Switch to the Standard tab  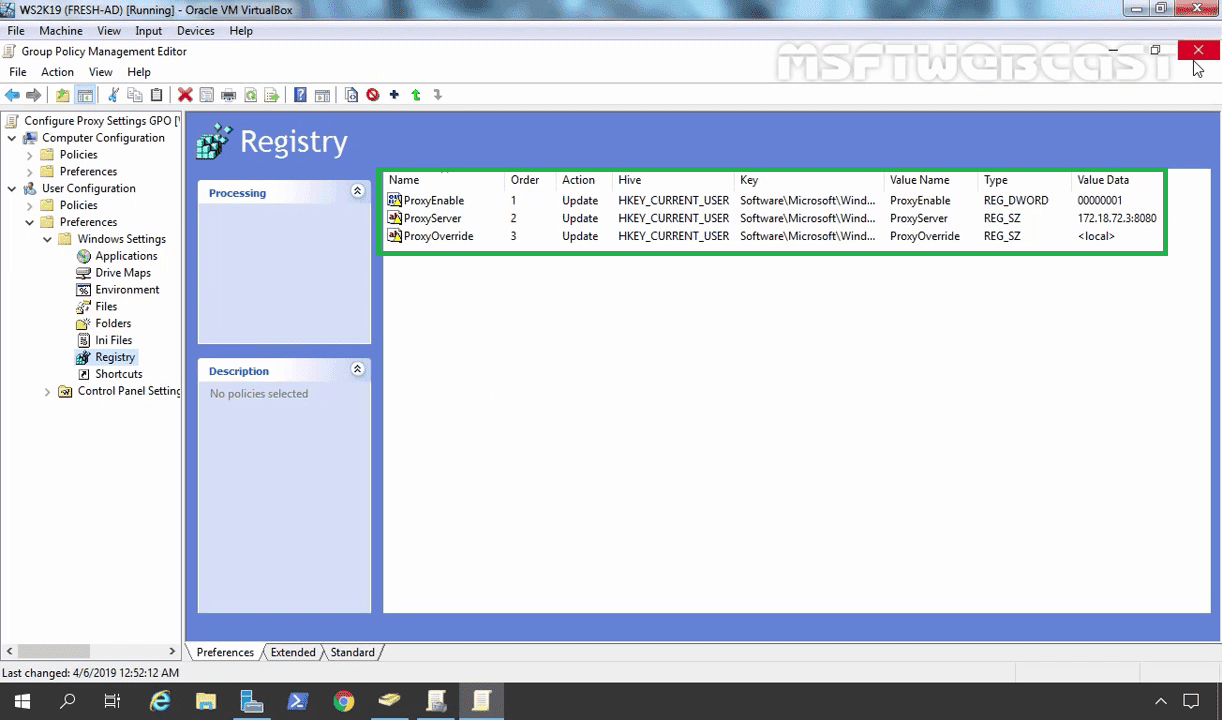352,652
